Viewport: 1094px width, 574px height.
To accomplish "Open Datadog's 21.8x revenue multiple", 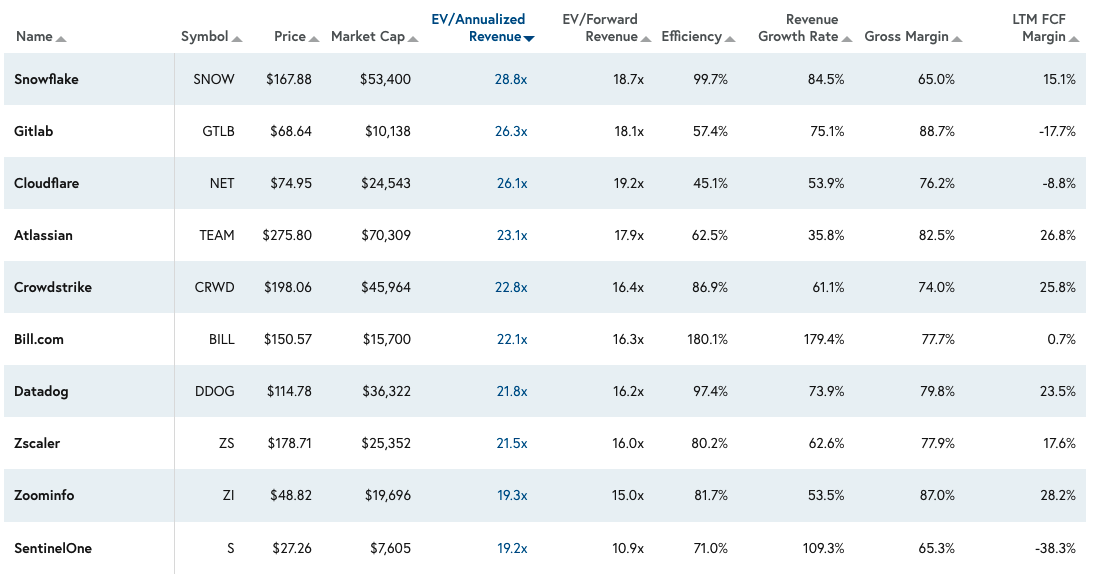I will [x=510, y=391].
